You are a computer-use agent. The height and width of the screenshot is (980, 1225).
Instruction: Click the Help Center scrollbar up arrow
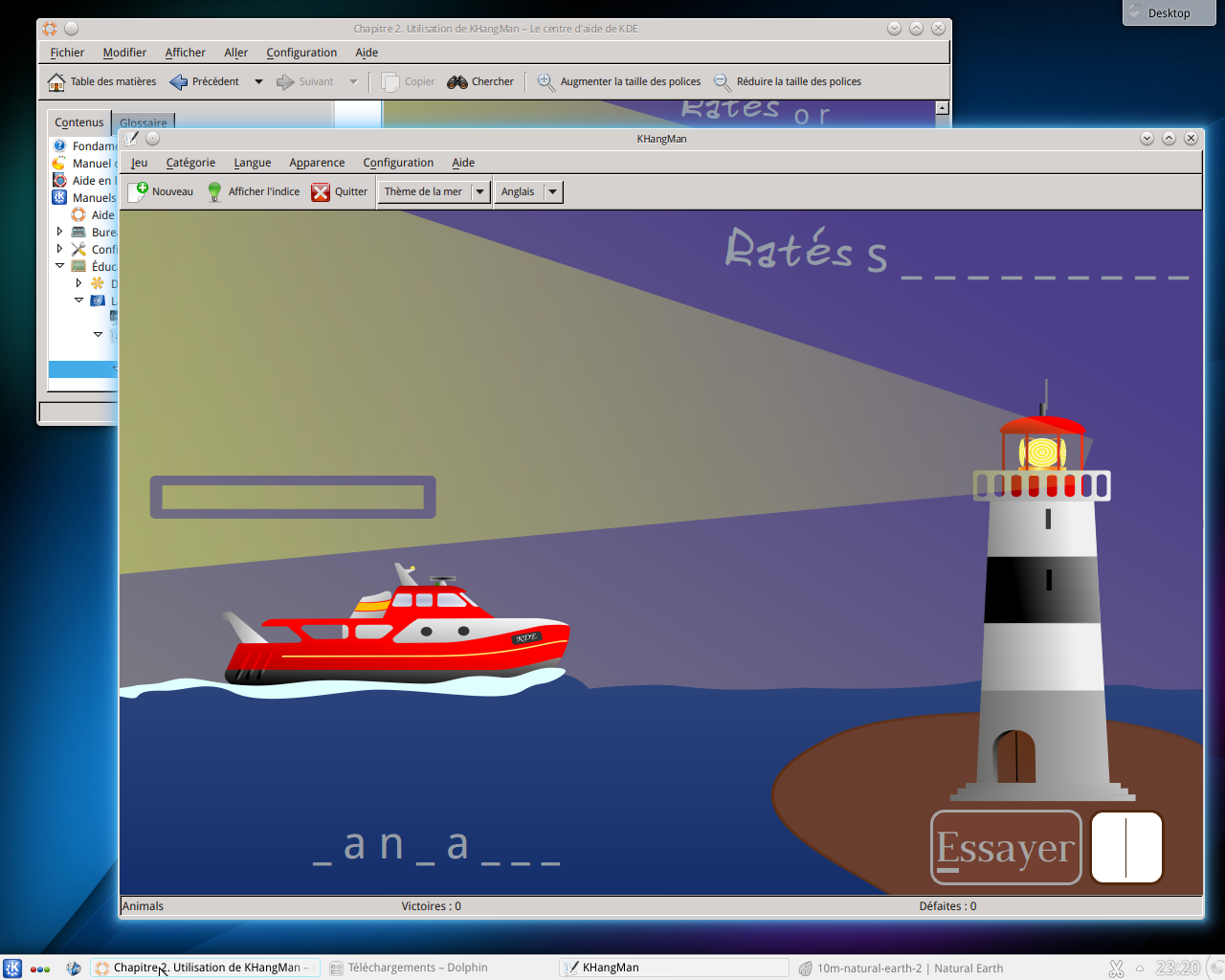943,108
